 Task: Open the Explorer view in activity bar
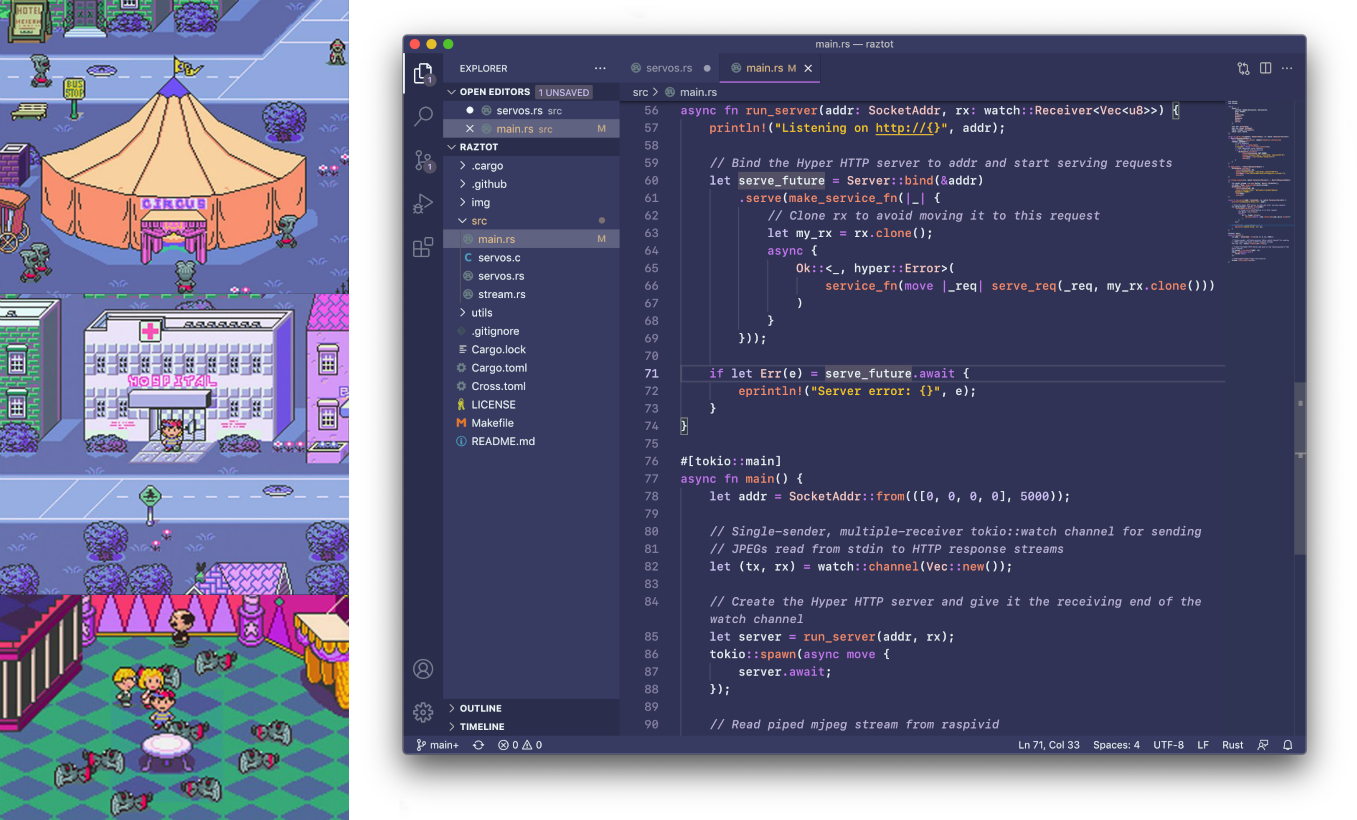(x=423, y=72)
